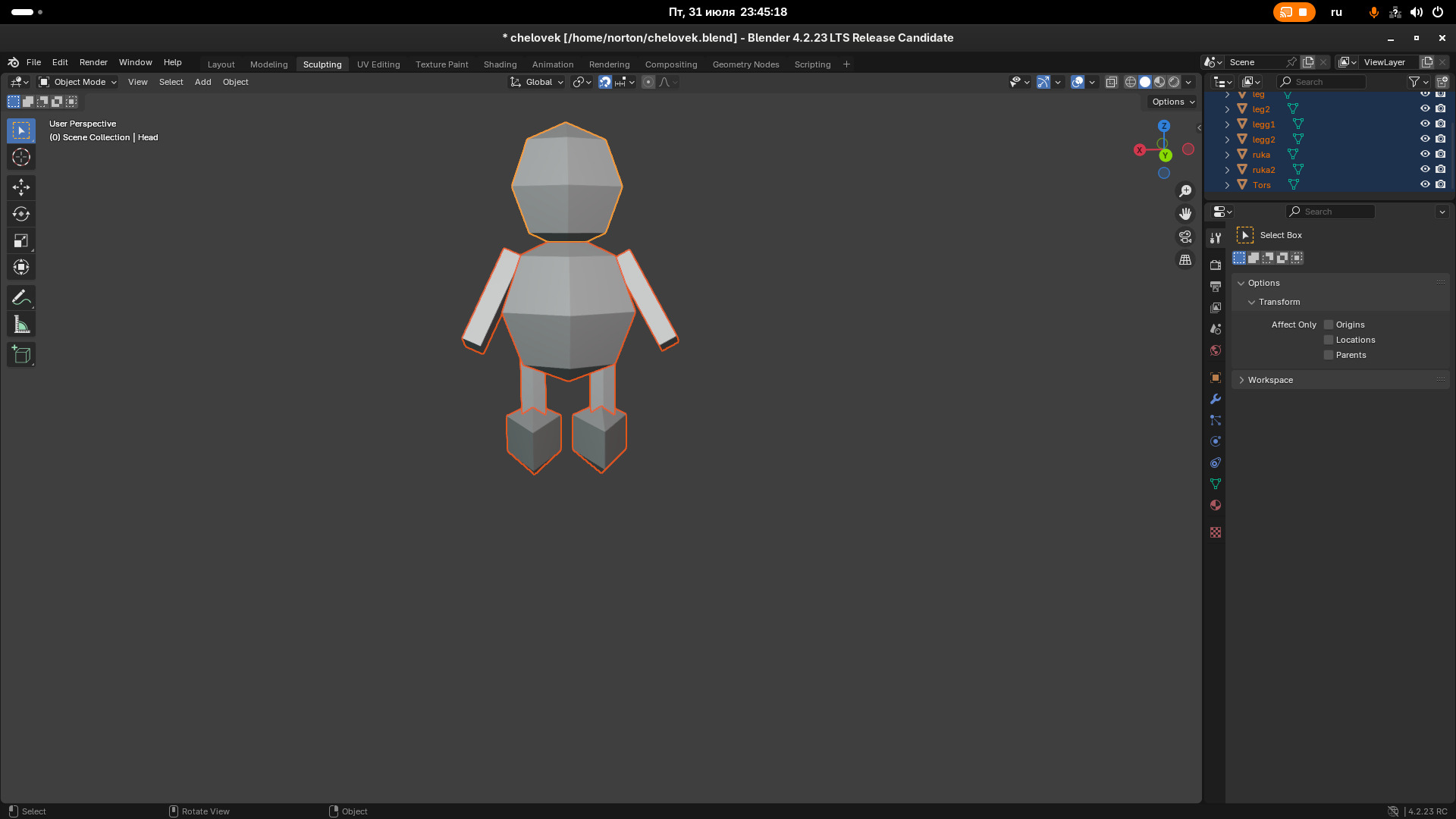Enable Affect Only Parents checkbox

click(x=1329, y=355)
